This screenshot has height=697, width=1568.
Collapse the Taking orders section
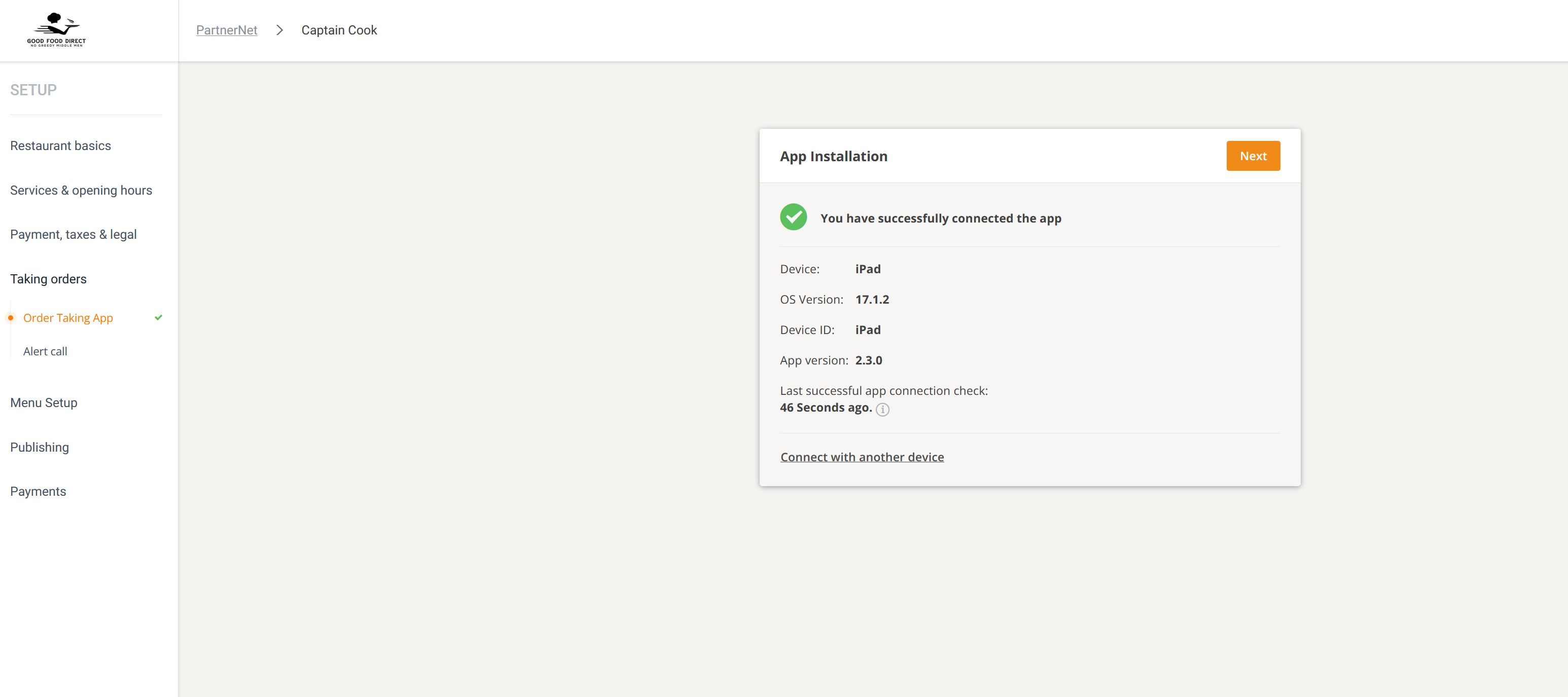click(48, 279)
